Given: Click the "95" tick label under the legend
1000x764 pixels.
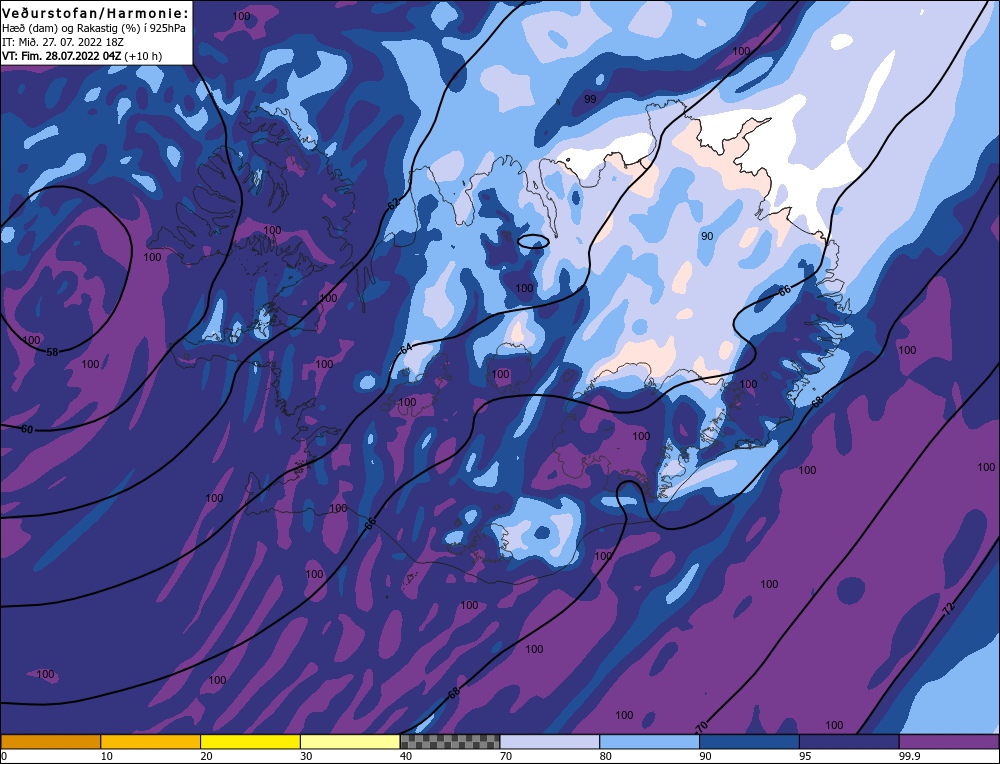Looking at the screenshot, I should [805, 756].
